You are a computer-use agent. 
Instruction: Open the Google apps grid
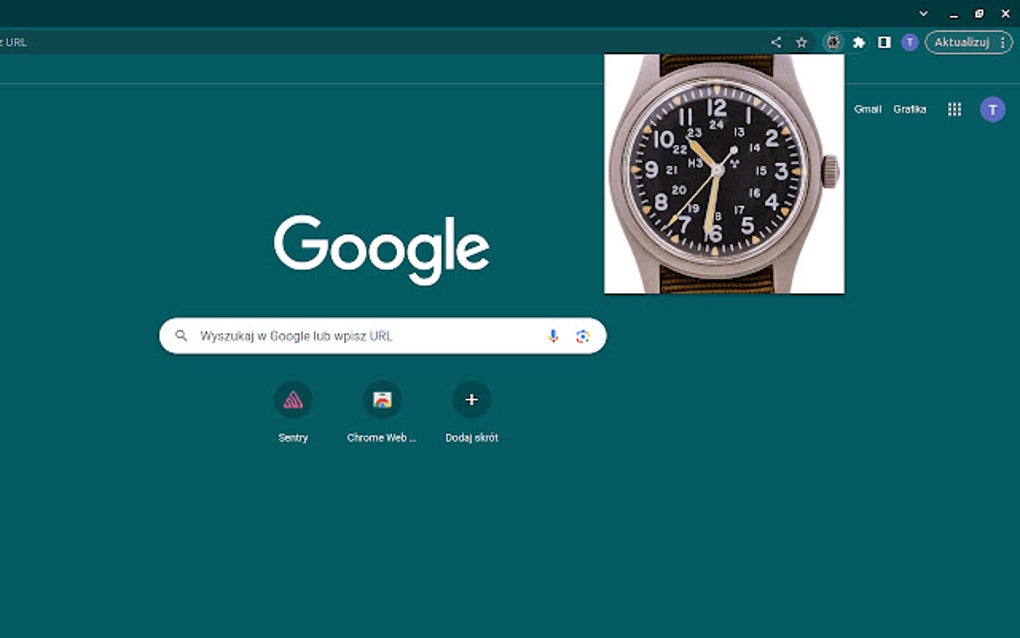pyautogui.click(x=954, y=109)
